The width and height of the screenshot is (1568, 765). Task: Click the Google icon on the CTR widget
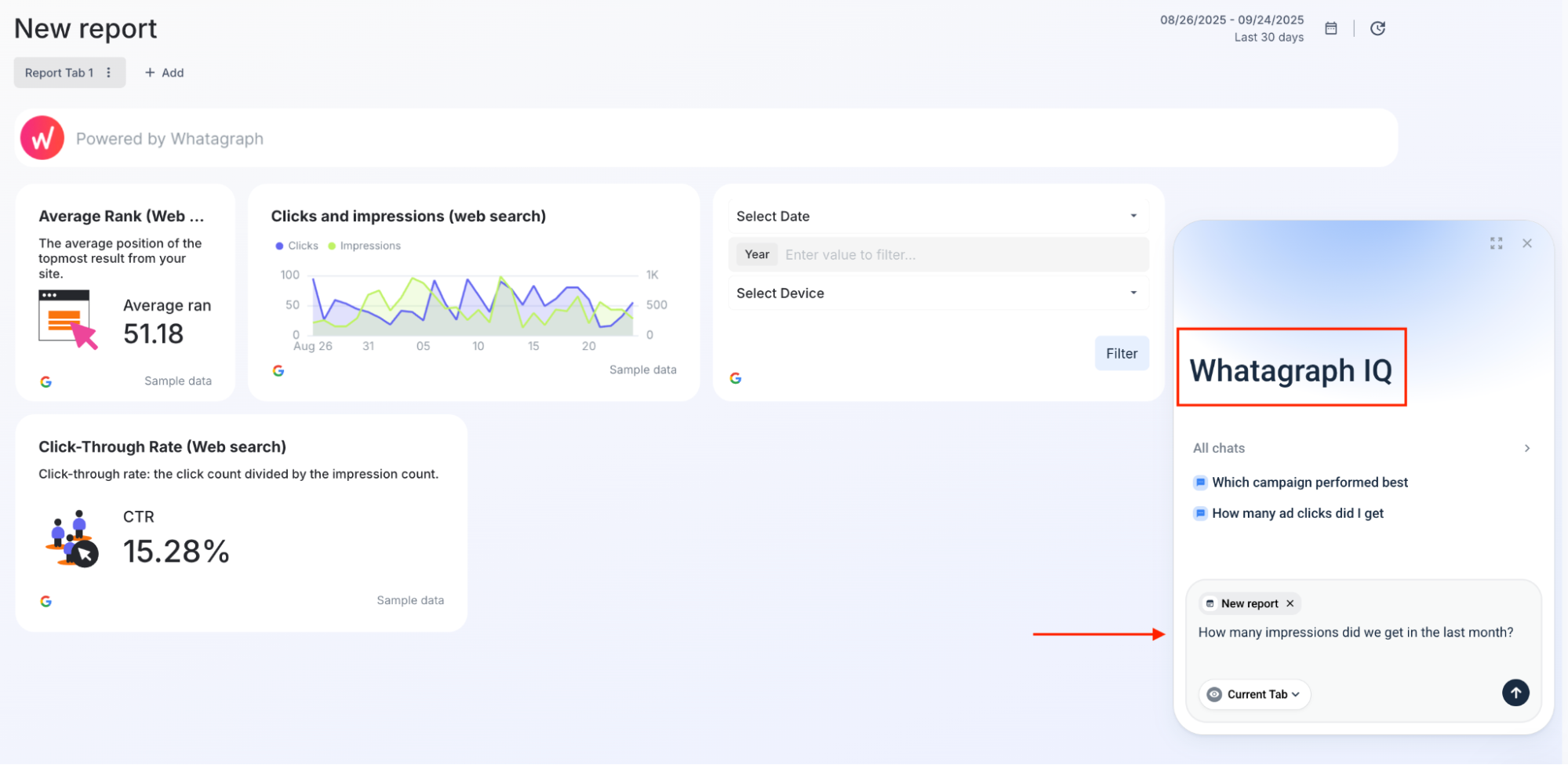click(46, 600)
